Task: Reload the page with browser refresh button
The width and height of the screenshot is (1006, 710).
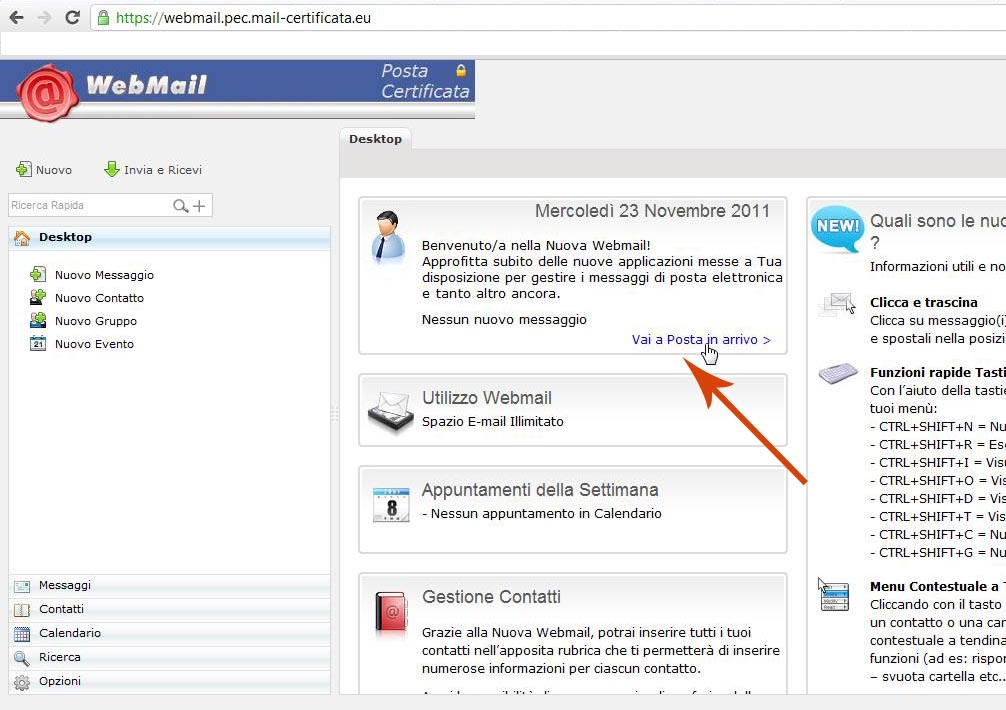Action: [72, 18]
